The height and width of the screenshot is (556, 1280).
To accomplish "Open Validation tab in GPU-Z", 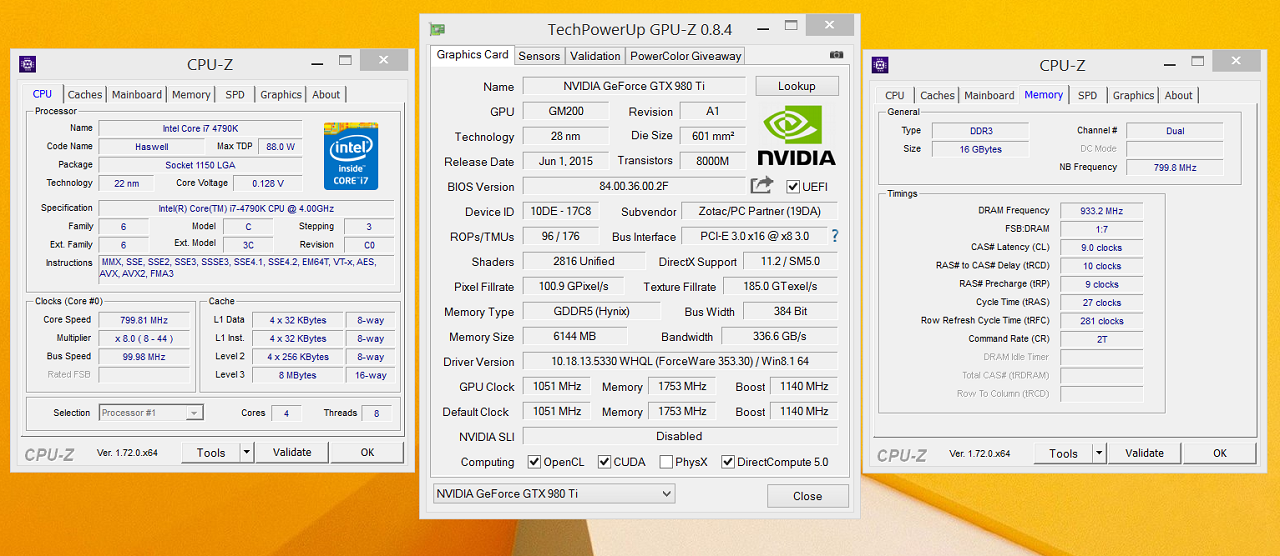I will pos(595,56).
